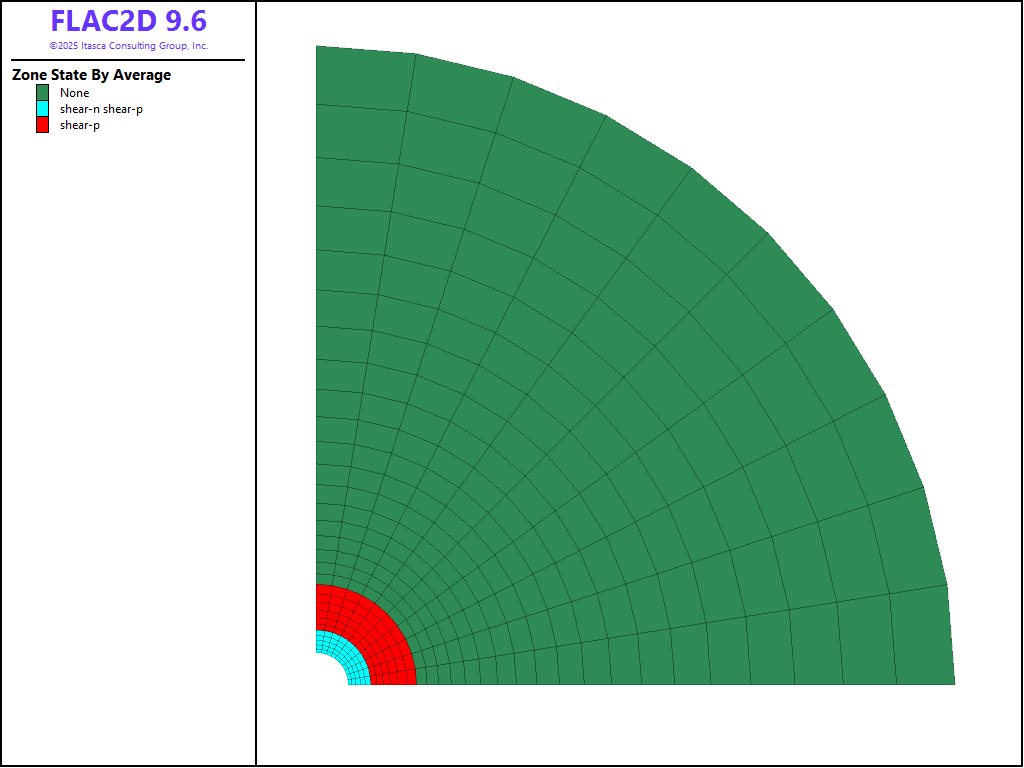This screenshot has height=768, width=1024.
Task: Click the red shear-p legend swatch
Action: [42, 125]
